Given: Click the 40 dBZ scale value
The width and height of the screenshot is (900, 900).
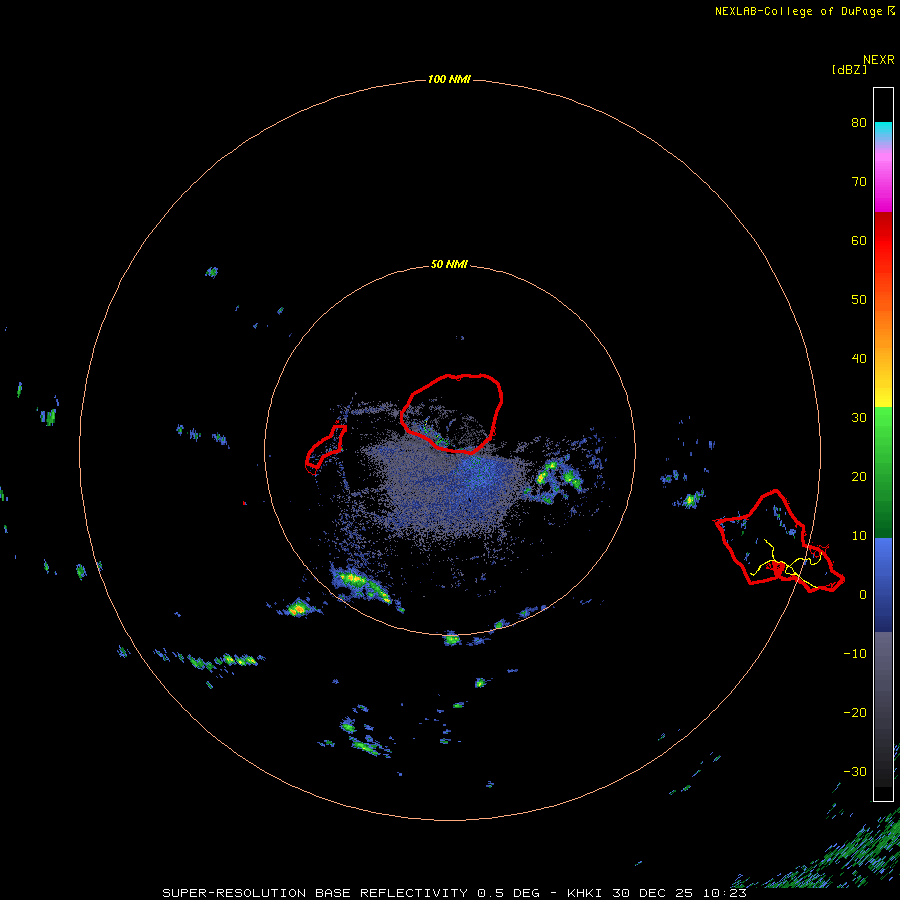Looking at the screenshot, I should 859,359.
